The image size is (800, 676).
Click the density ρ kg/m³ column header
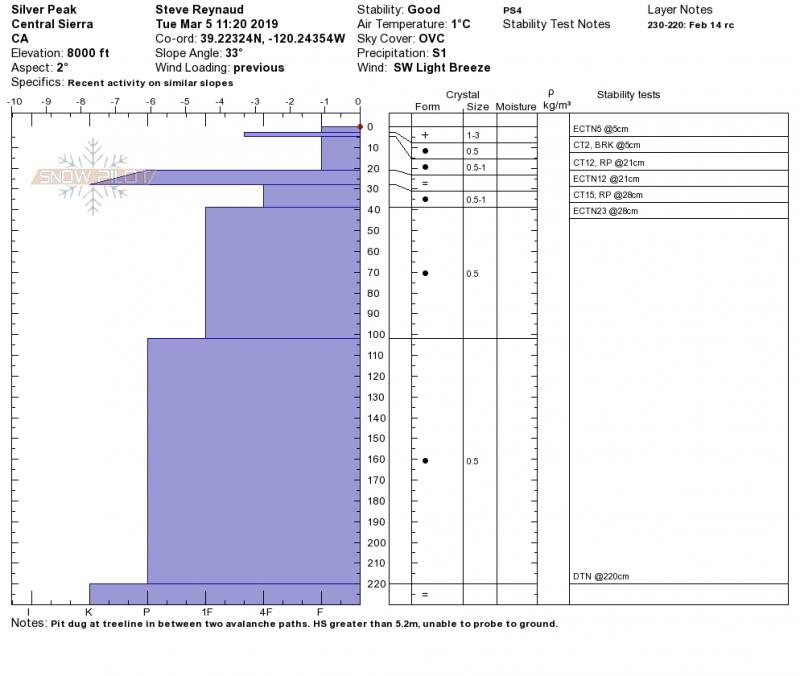[557, 100]
